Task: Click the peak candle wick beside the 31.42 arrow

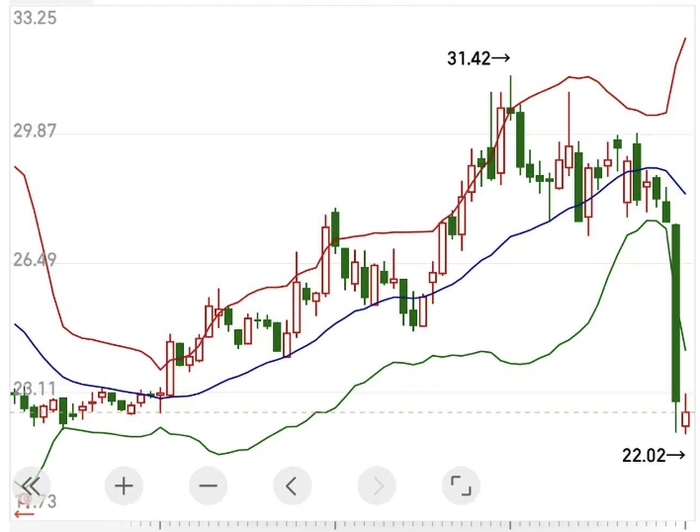Action: pyautogui.click(x=511, y=91)
